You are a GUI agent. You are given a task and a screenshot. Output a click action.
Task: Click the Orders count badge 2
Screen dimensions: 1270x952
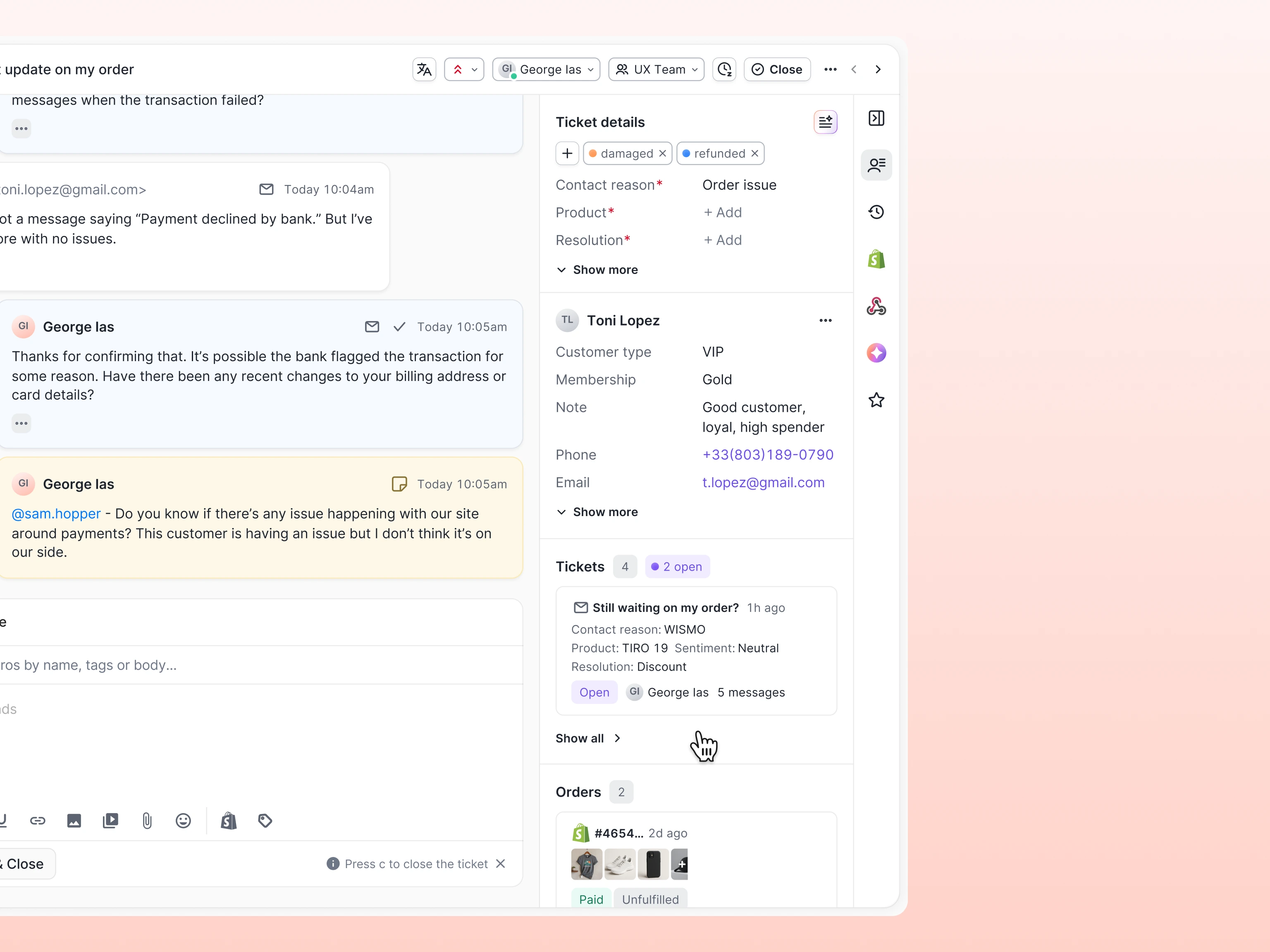[621, 793]
